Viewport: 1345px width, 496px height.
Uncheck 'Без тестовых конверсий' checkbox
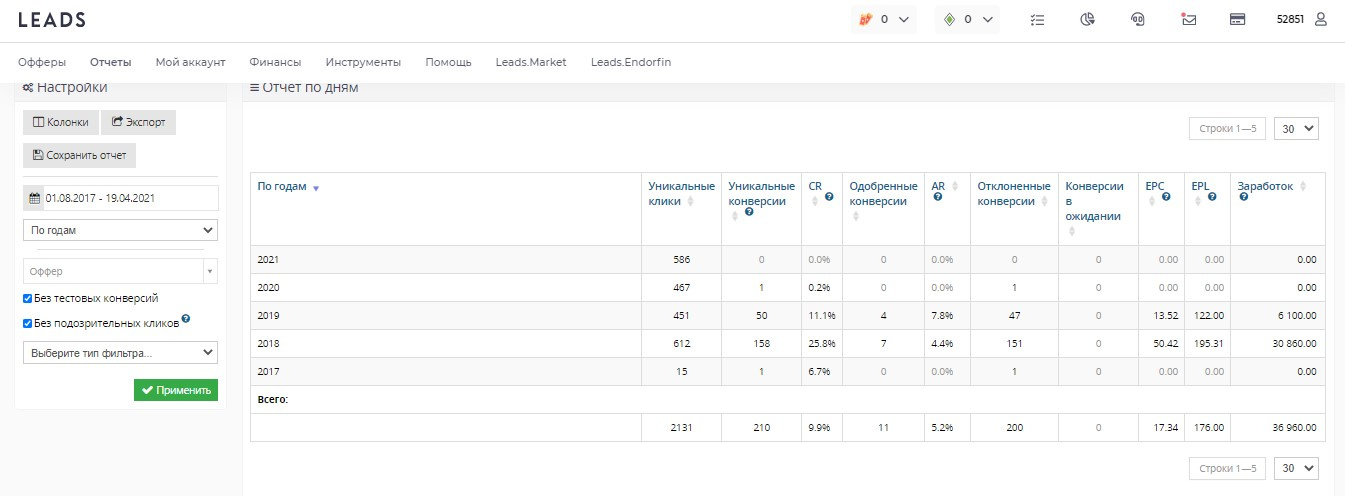coord(28,298)
